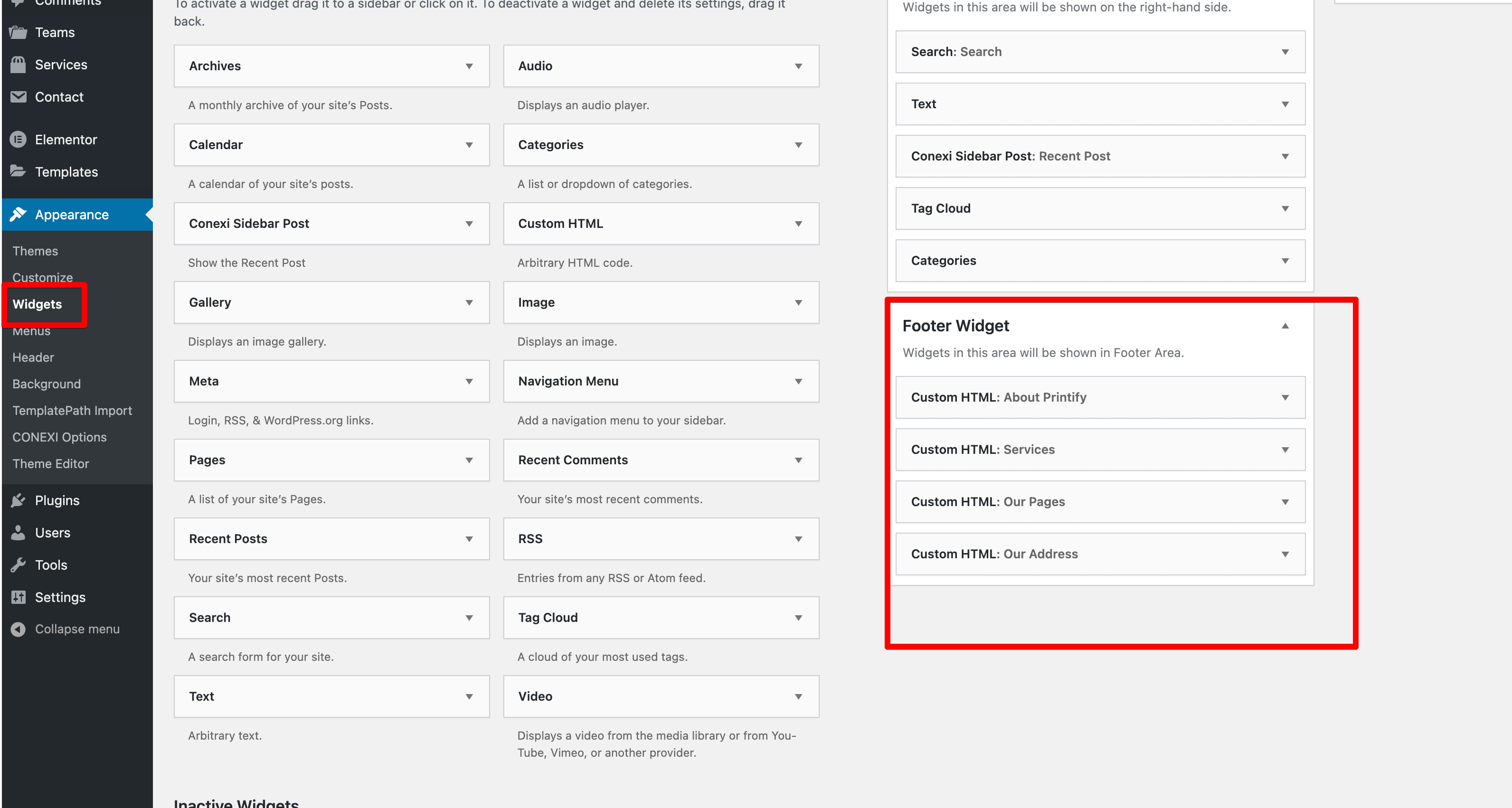Click the Settings sliders icon
This screenshot has width=1512, height=808.
click(18, 597)
